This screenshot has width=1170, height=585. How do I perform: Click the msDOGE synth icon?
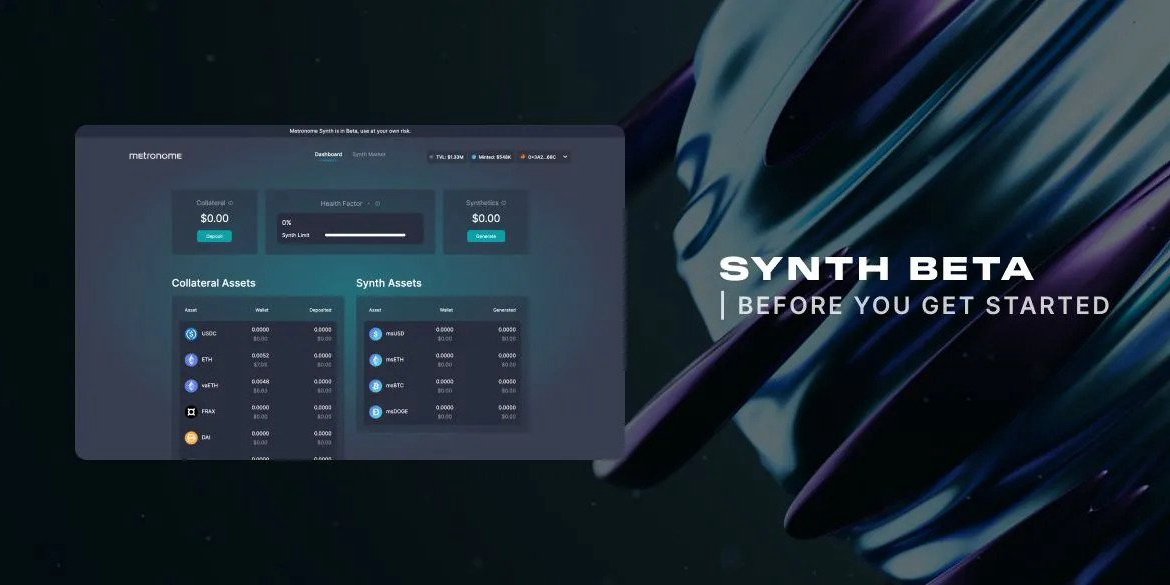(376, 412)
